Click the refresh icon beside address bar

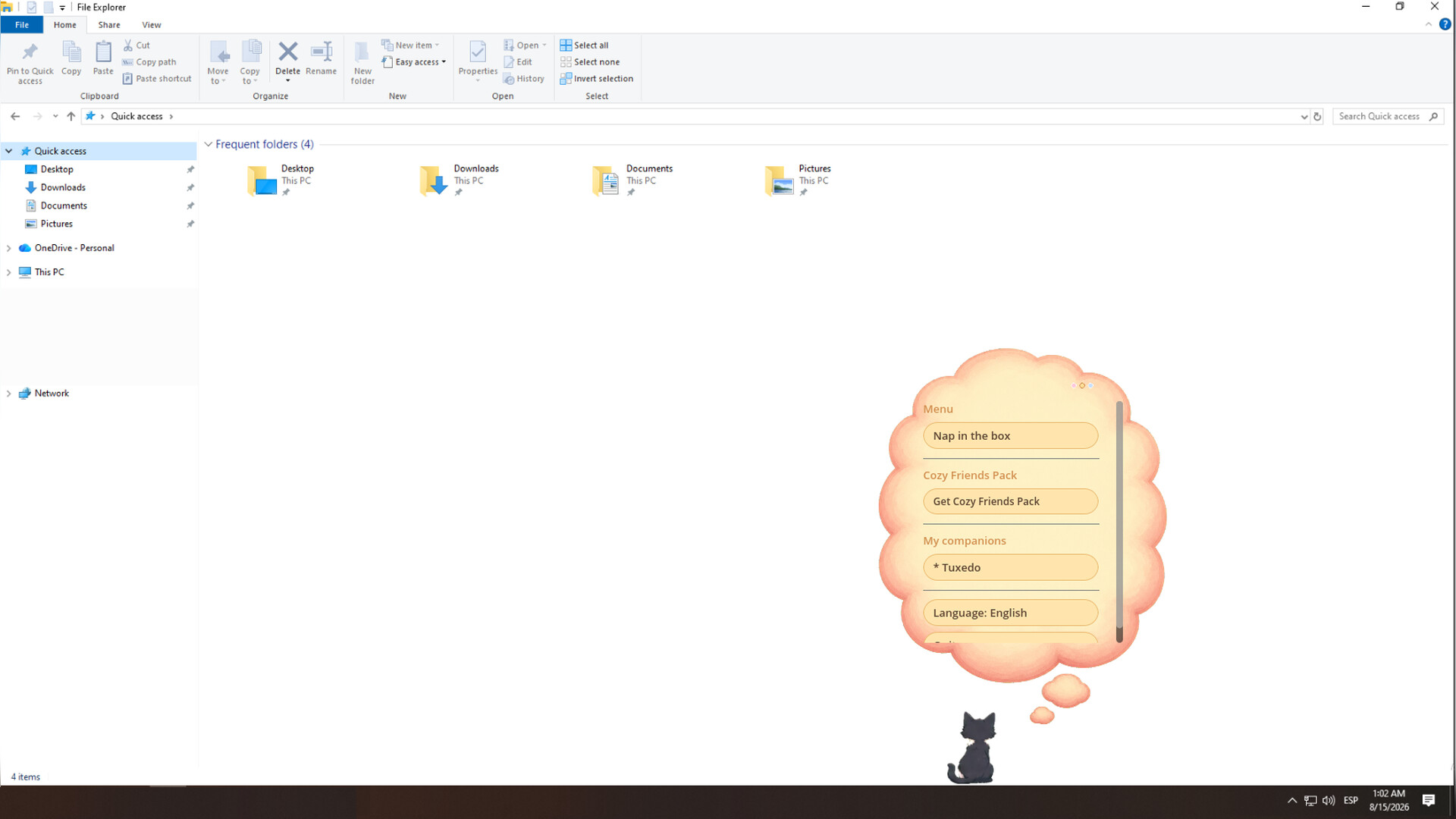click(x=1318, y=117)
